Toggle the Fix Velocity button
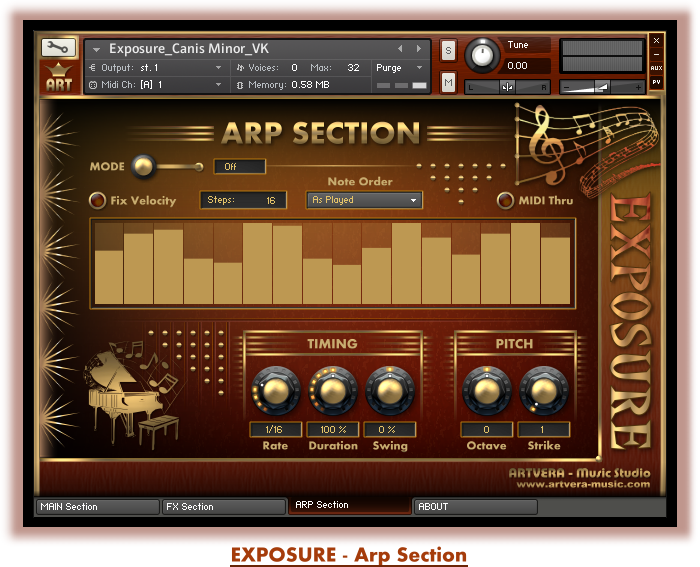Image resolution: width=700 pixels, height=567 pixels. point(98,200)
